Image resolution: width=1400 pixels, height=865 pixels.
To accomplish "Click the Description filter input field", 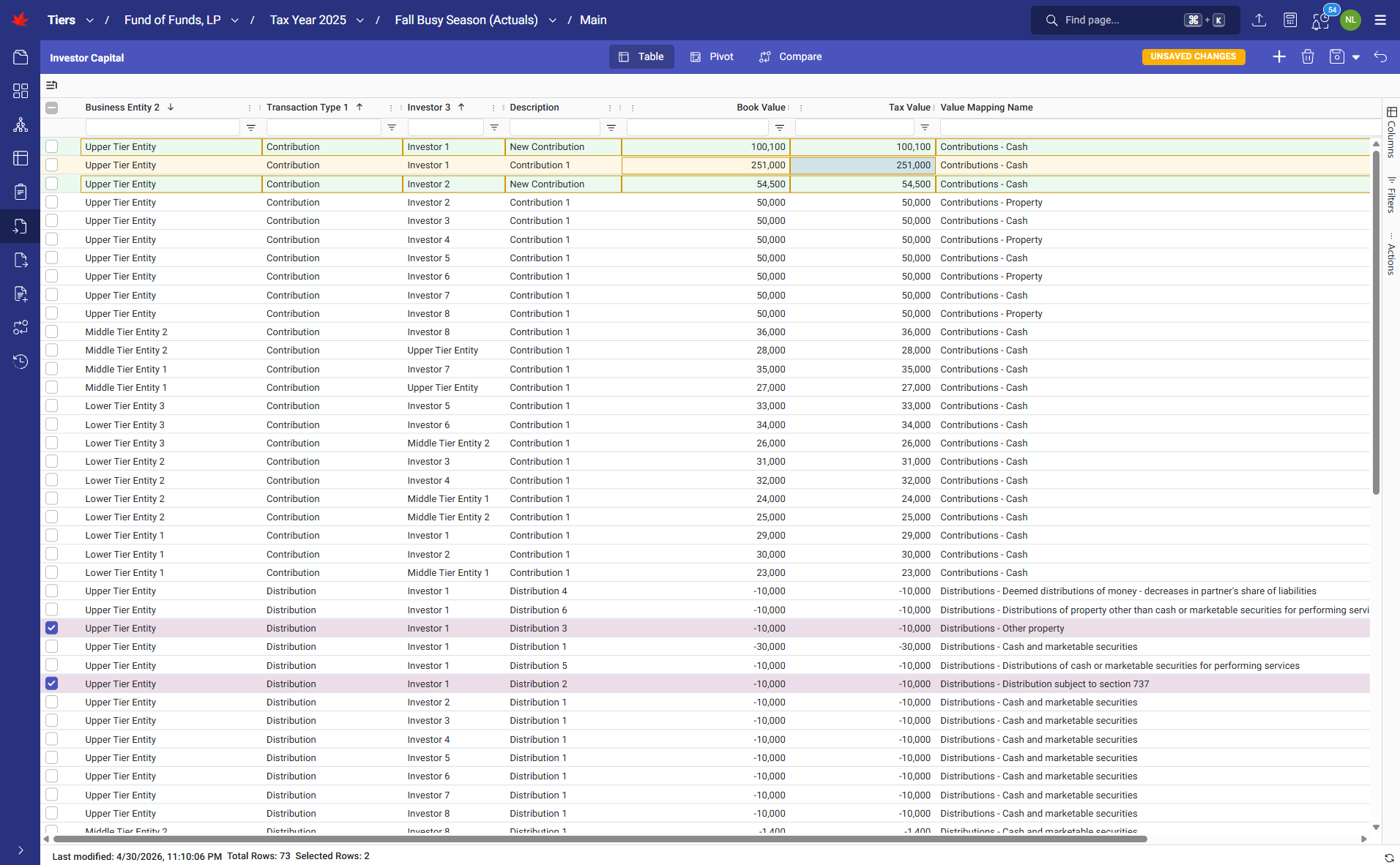I will coord(554,127).
